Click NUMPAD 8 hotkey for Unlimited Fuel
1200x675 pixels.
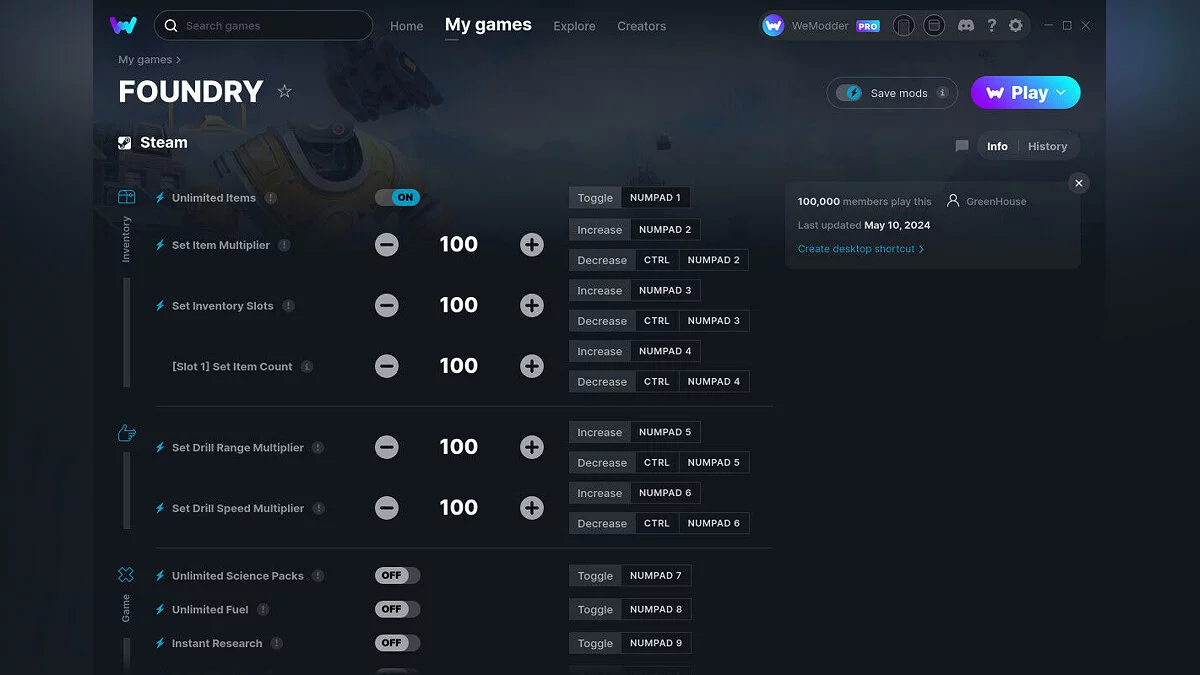click(656, 609)
